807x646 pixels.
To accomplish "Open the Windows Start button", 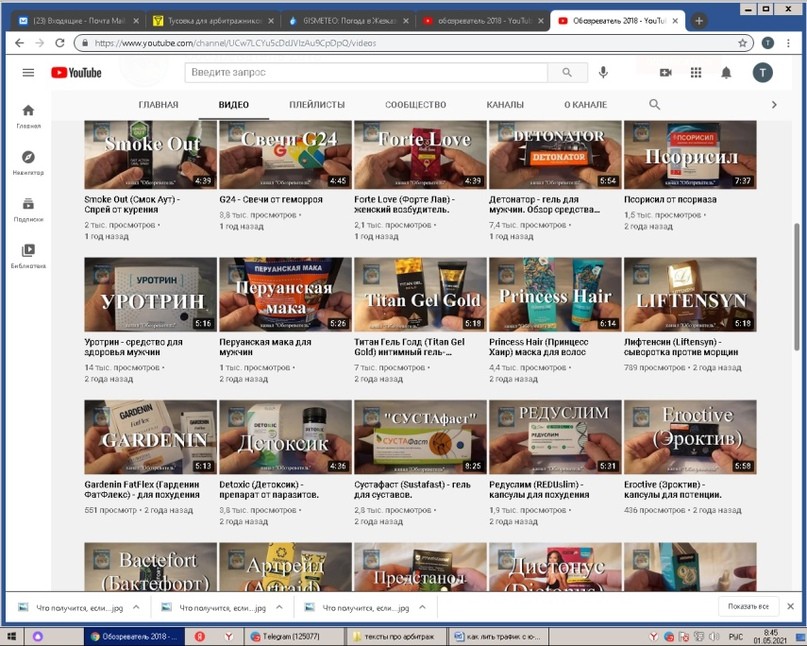I will [11, 637].
